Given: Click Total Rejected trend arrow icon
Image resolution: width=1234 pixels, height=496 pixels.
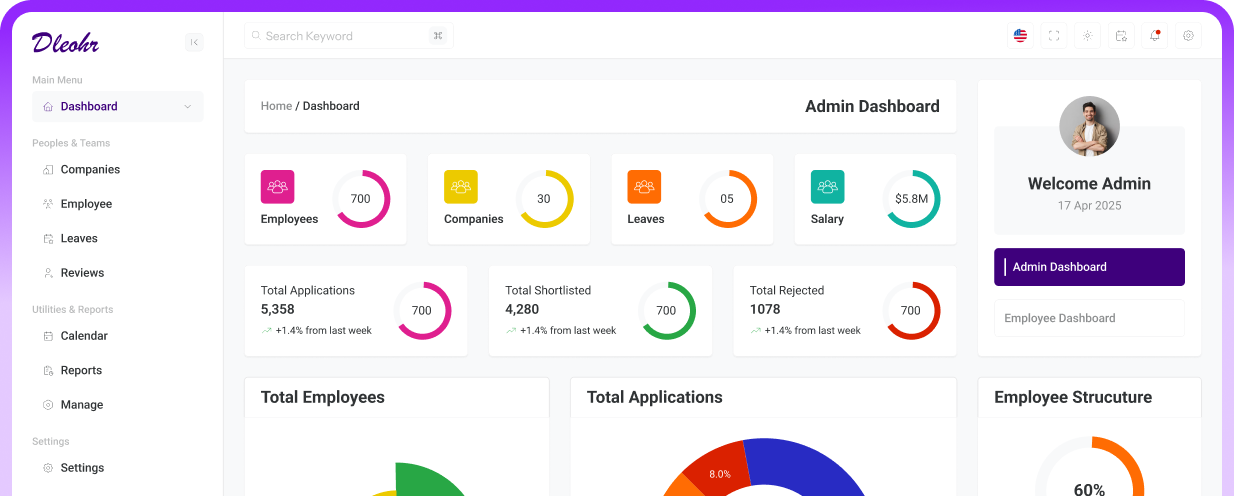Looking at the screenshot, I should click(756, 331).
